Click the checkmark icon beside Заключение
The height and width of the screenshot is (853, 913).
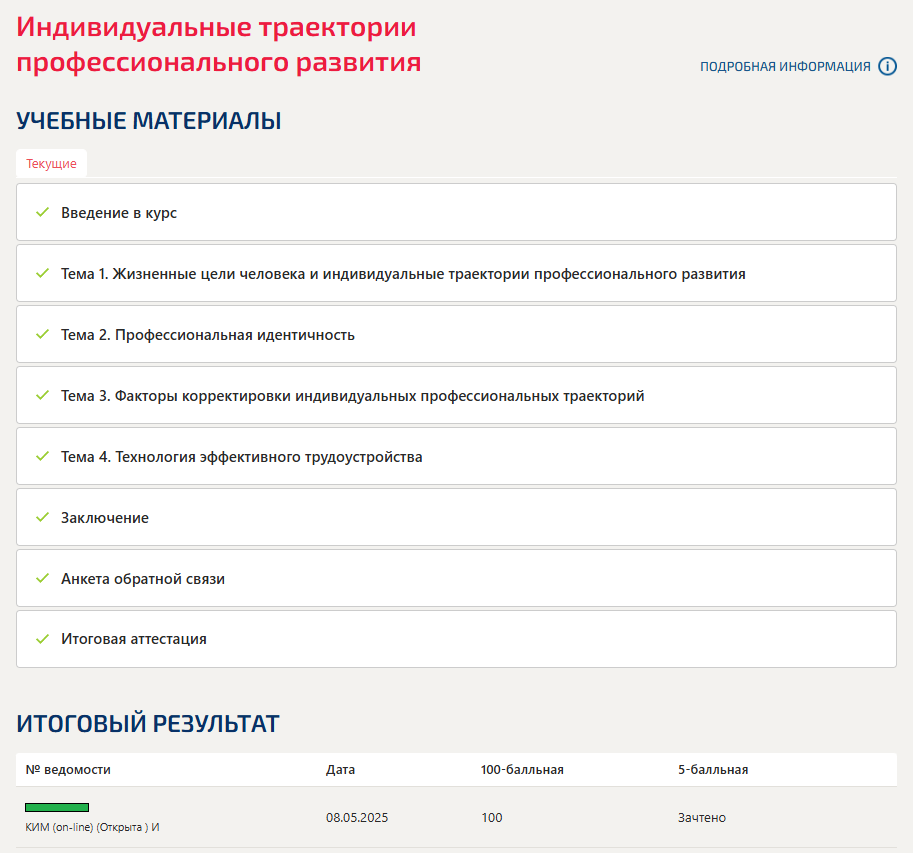43,517
